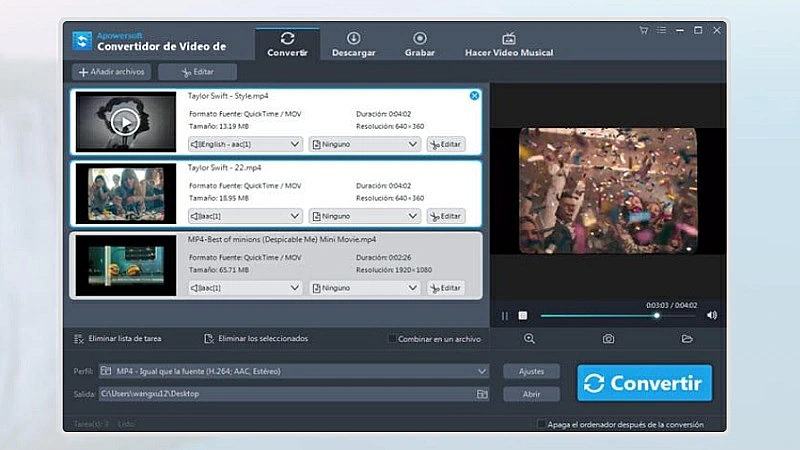Viewport: 800px width, 450px height.
Task: Check Apaga el ordenador después de la conversión
Action: coord(542,424)
